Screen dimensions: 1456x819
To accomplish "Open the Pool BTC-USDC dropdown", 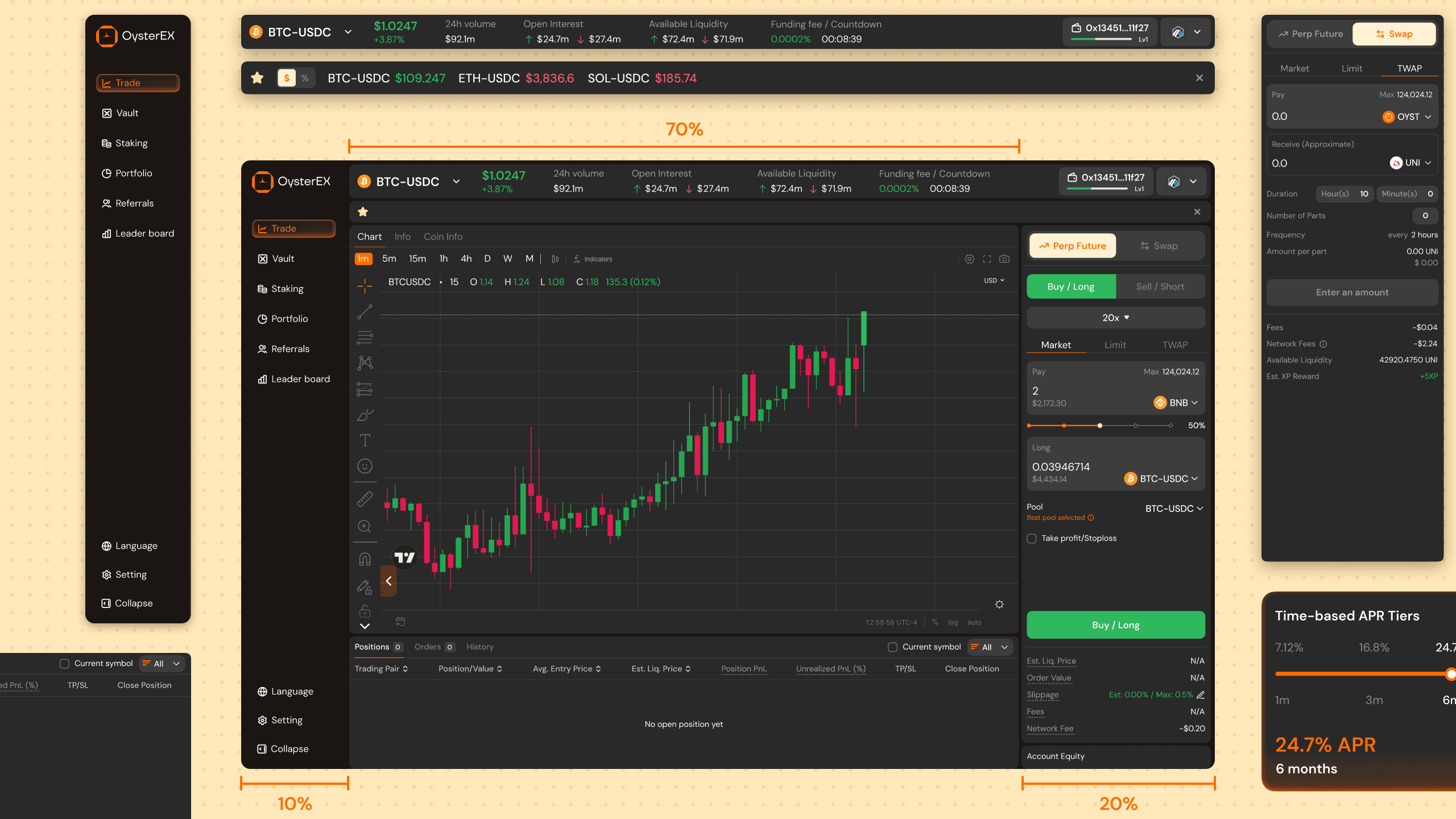I will [1174, 508].
